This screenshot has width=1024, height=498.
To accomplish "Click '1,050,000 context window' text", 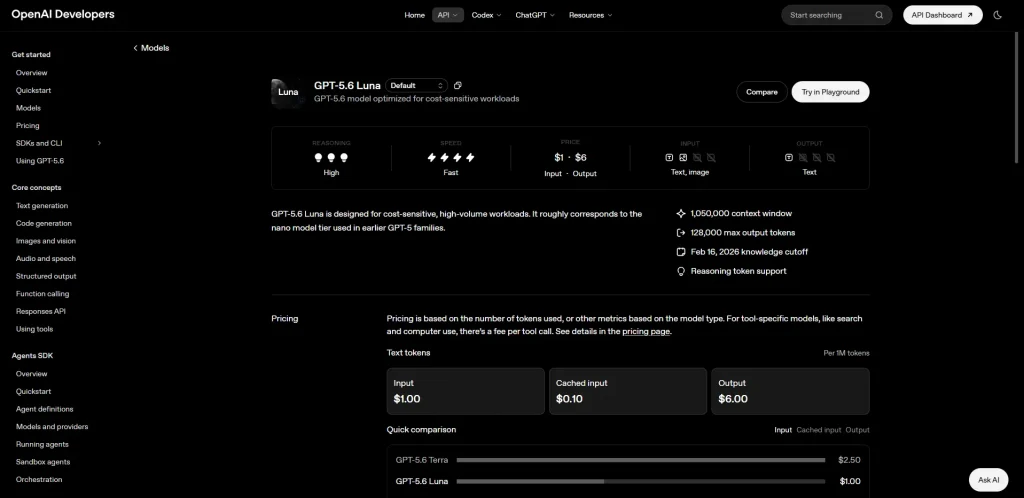I will [x=741, y=213].
